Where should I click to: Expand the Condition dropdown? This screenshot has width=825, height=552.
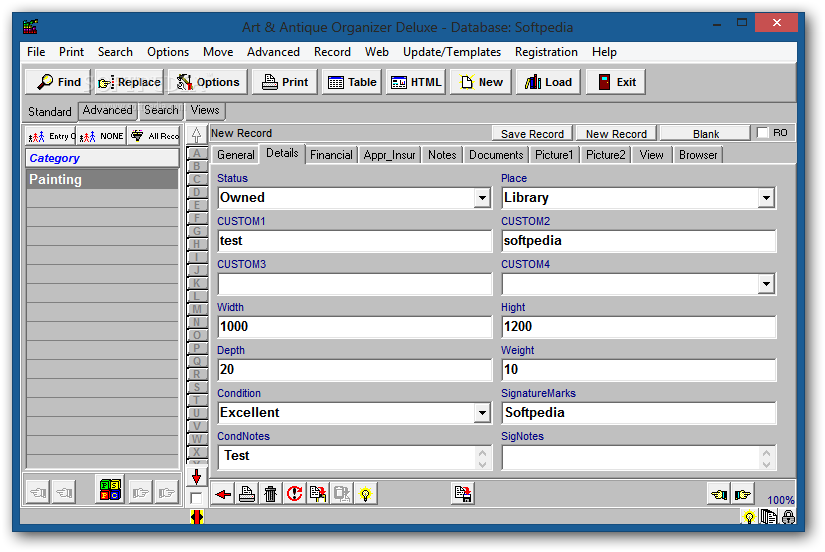tap(482, 413)
